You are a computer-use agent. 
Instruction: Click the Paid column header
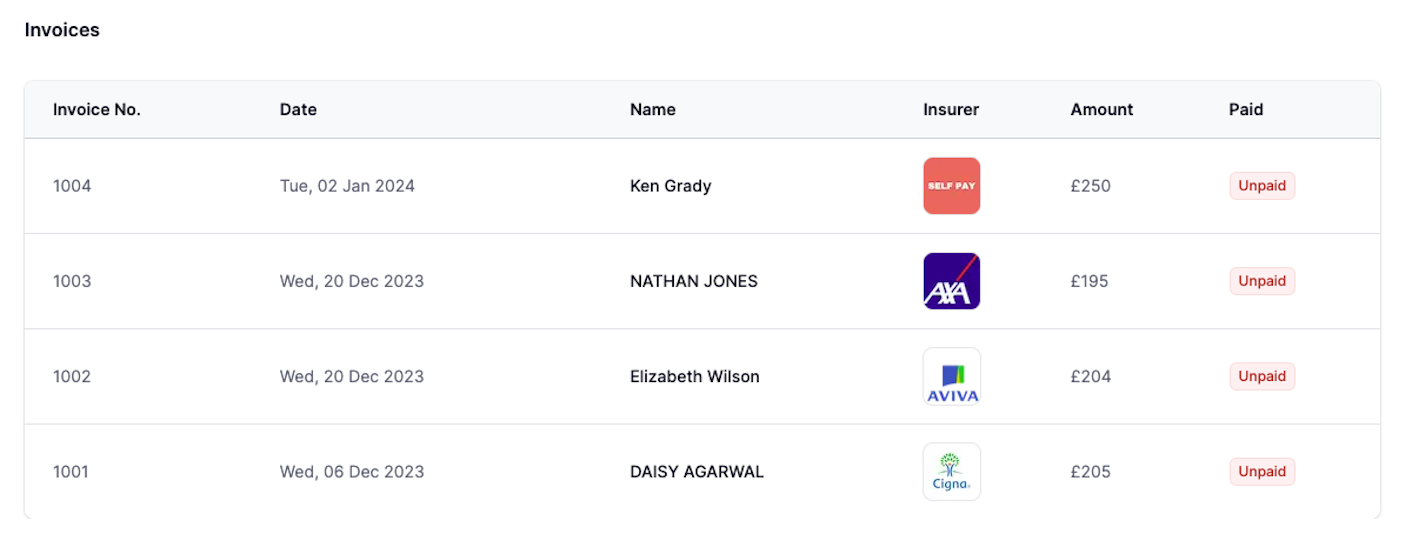pyautogui.click(x=1246, y=110)
